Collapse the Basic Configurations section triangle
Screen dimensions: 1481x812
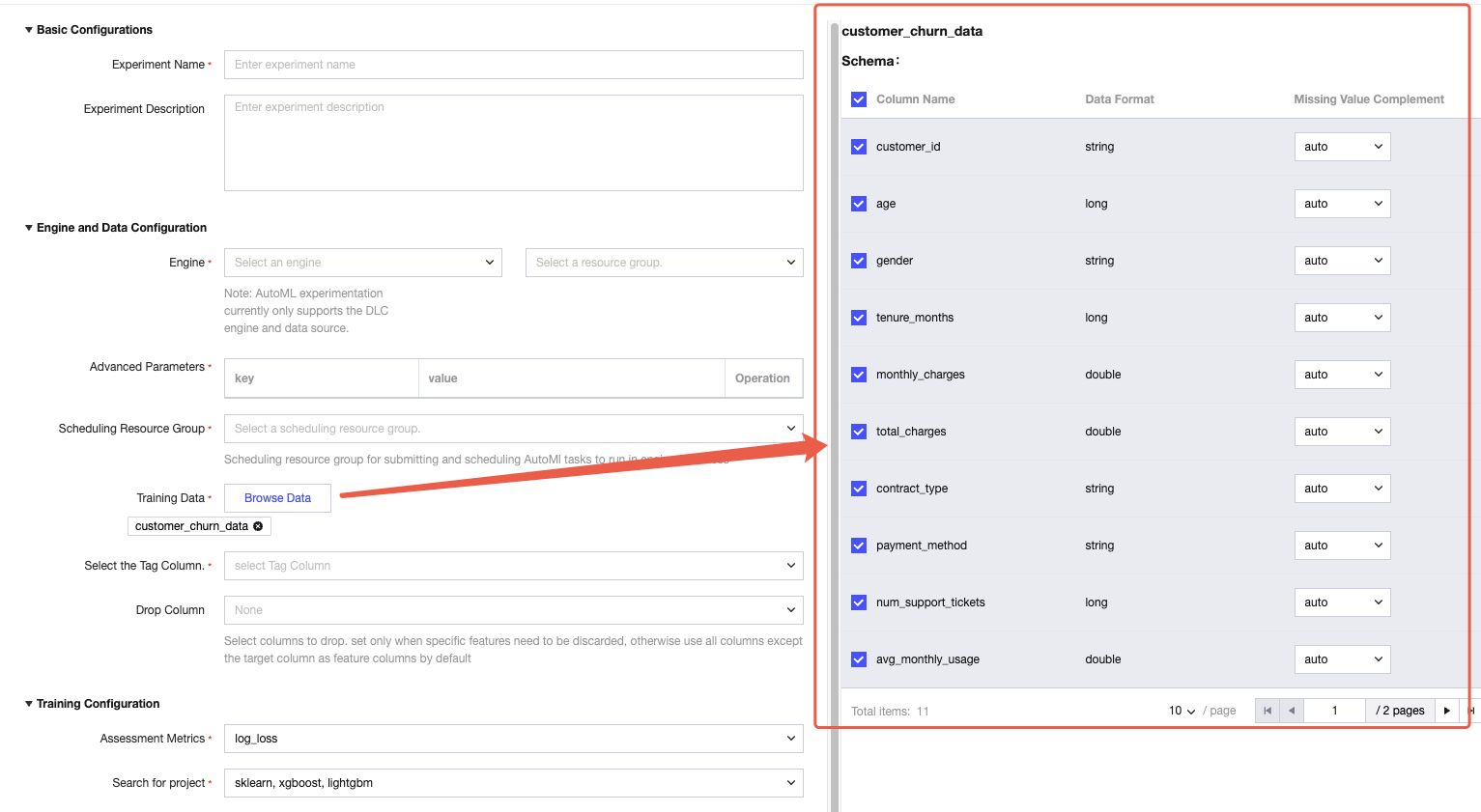coord(29,30)
